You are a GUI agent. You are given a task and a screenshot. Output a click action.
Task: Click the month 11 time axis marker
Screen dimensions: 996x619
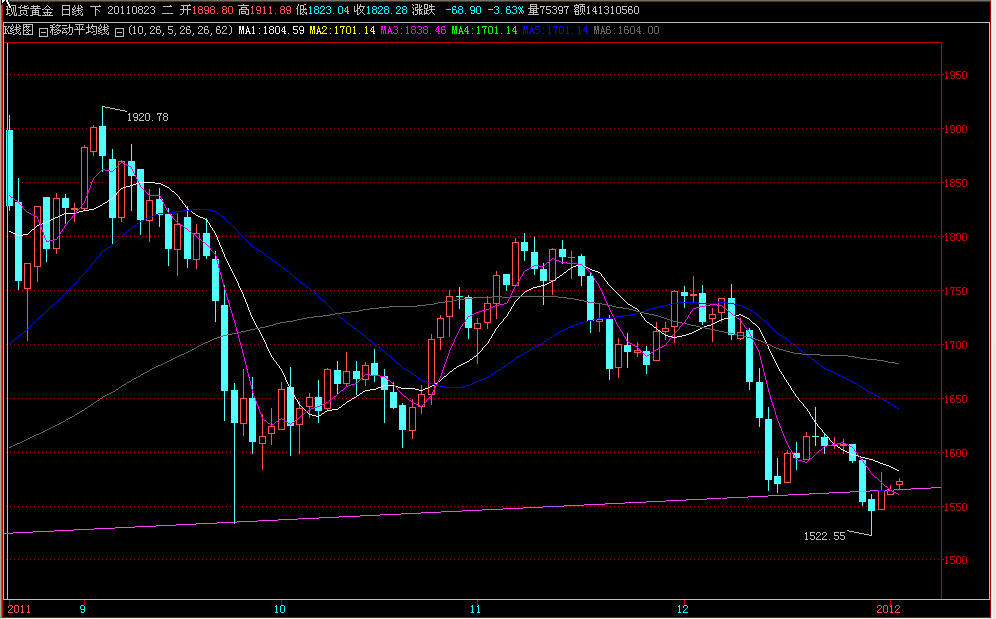click(x=475, y=609)
